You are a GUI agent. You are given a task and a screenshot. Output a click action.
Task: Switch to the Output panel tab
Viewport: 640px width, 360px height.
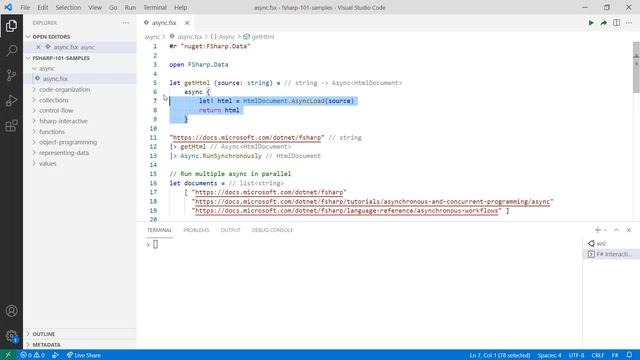tap(231, 230)
